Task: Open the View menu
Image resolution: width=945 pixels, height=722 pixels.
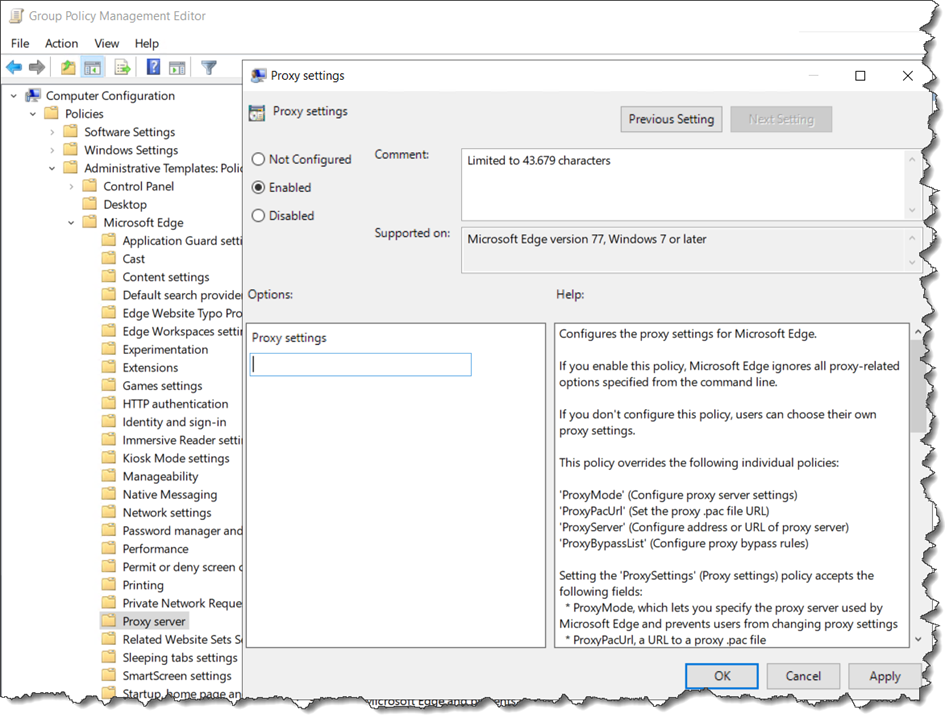Action: (x=106, y=43)
